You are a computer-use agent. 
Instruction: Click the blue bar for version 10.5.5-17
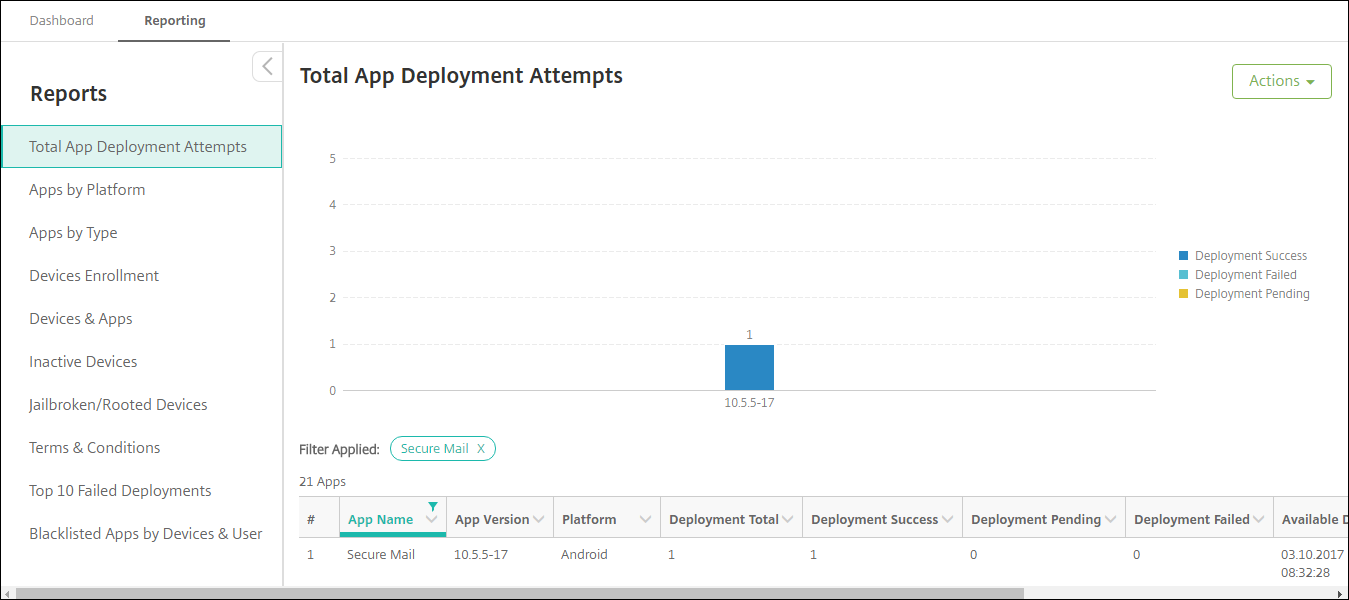point(749,367)
